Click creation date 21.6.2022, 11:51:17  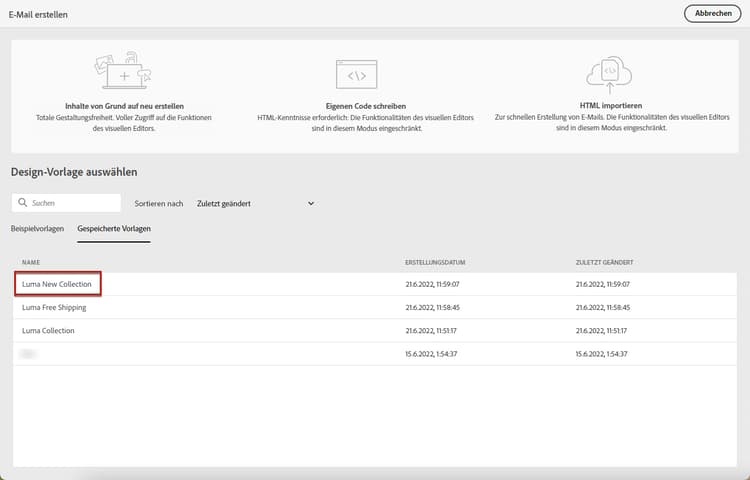[x=431, y=330]
